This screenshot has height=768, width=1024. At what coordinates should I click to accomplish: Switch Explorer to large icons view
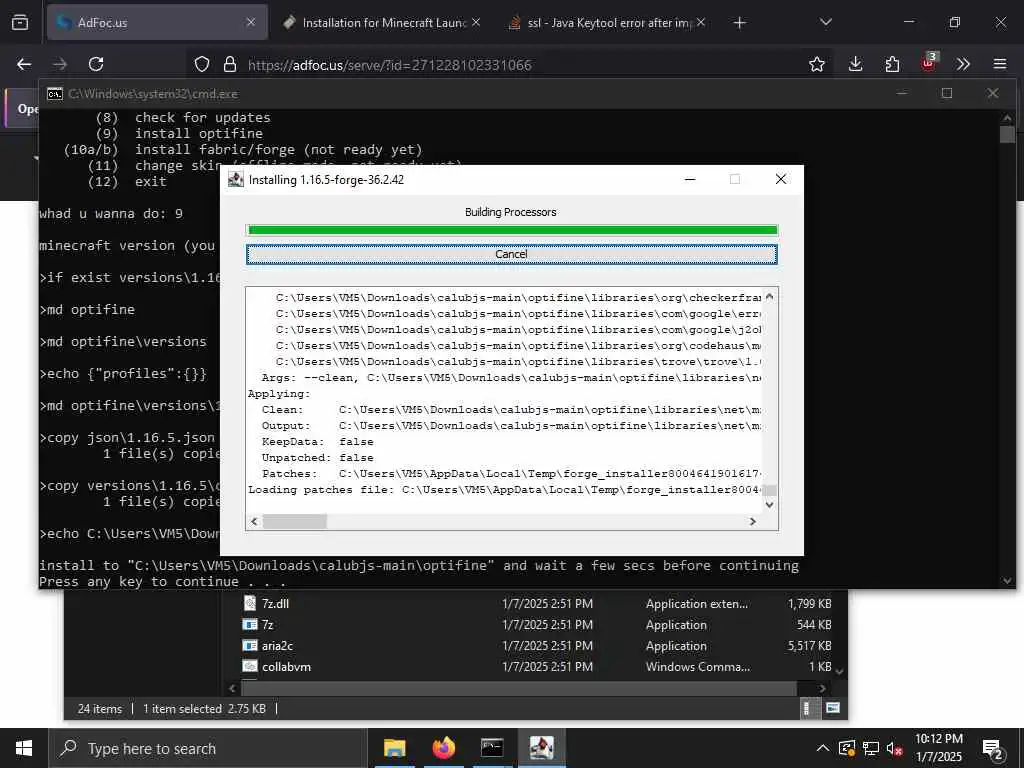point(833,708)
